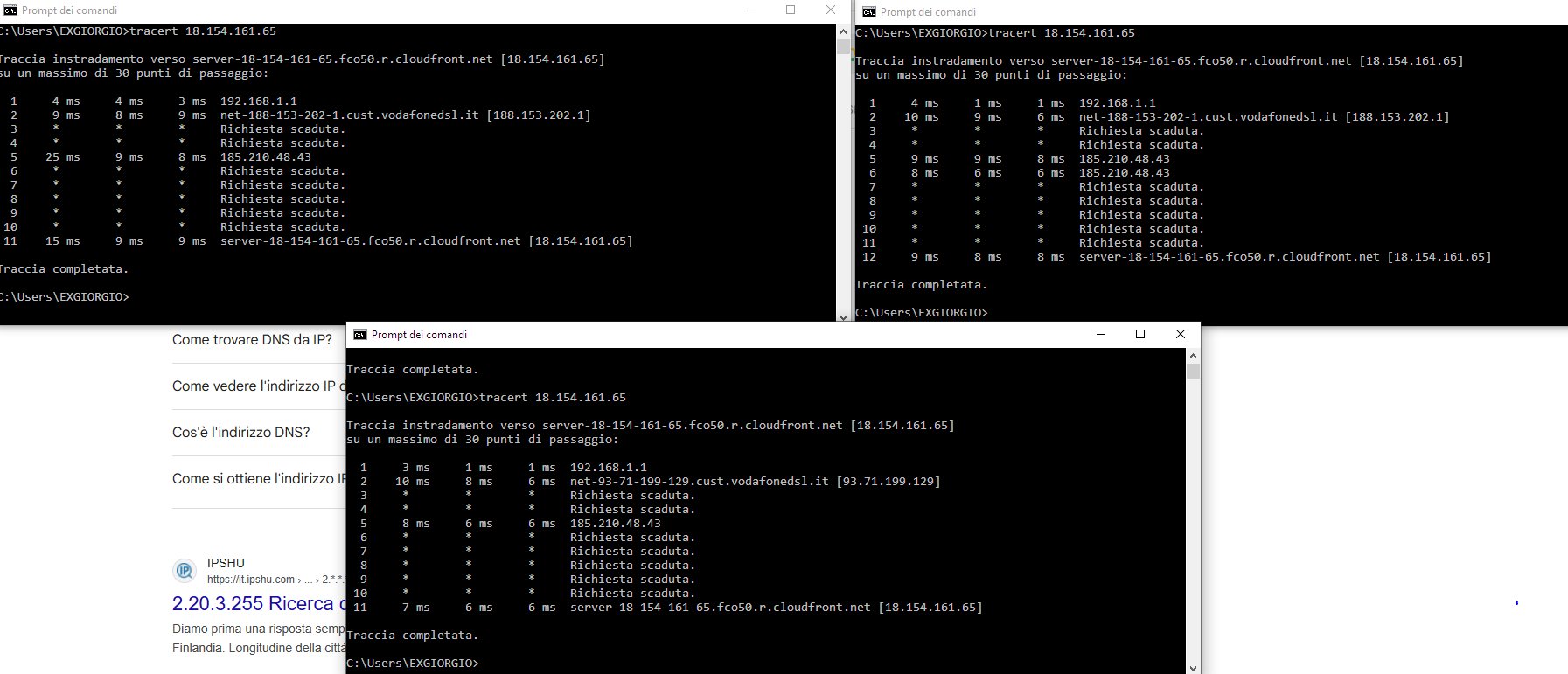The height and width of the screenshot is (674, 1568).
Task: Click '192.168.1.1' hop in front window
Action: (609, 468)
